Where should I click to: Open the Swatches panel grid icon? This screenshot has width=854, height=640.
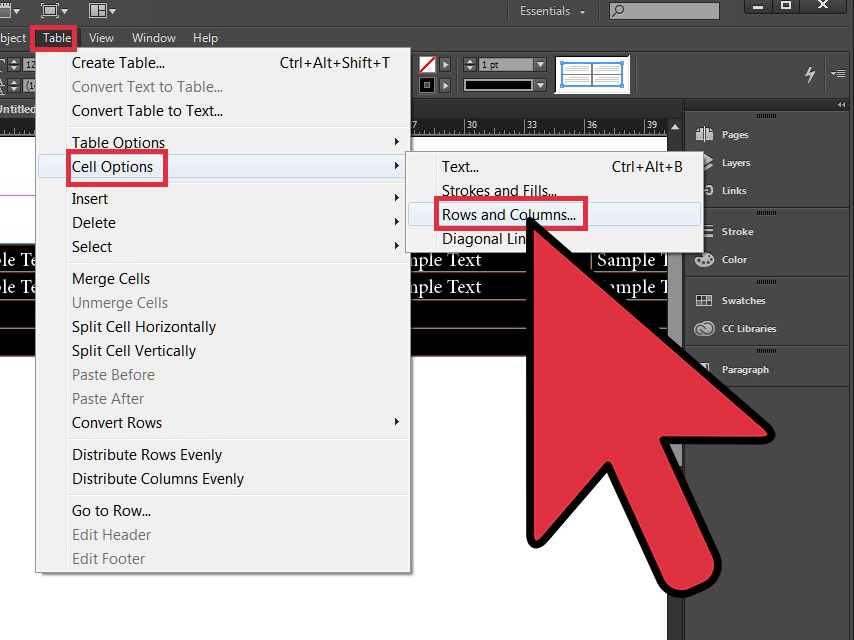(x=704, y=300)
